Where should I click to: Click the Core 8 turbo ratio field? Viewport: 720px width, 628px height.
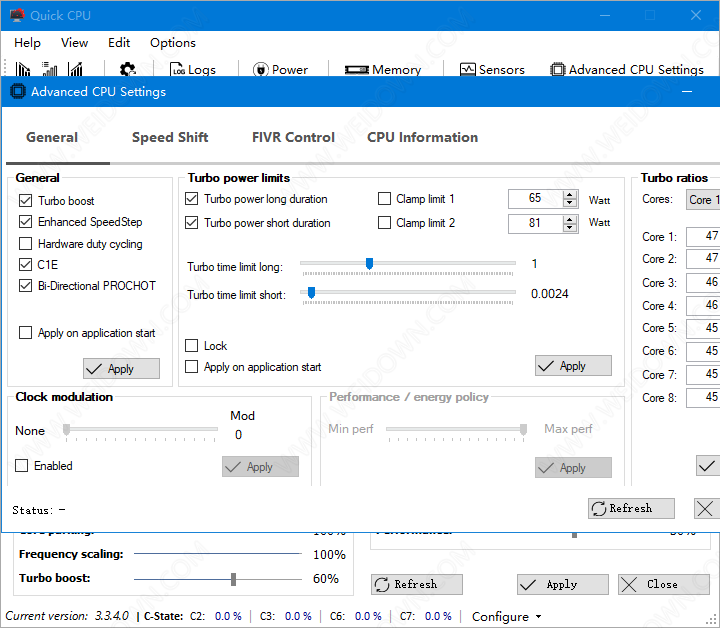click(703, 398)
